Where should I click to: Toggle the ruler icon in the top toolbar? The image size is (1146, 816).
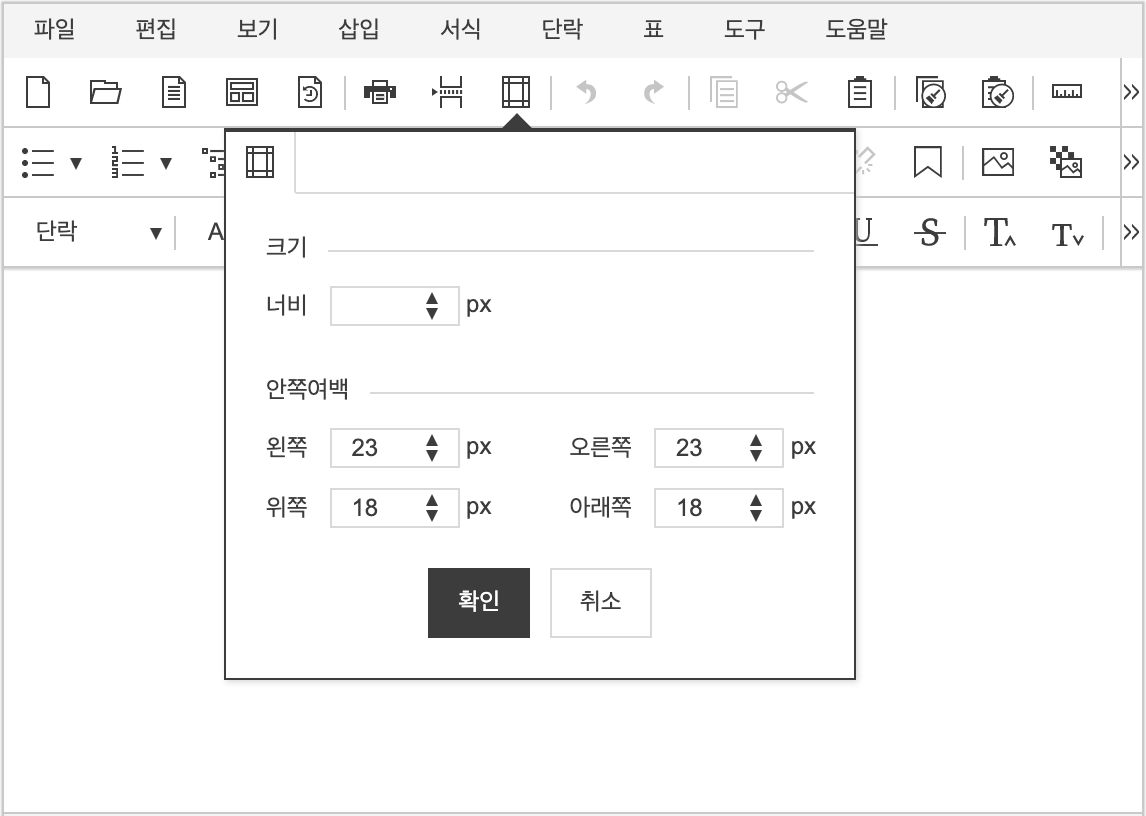point(1066,93)
